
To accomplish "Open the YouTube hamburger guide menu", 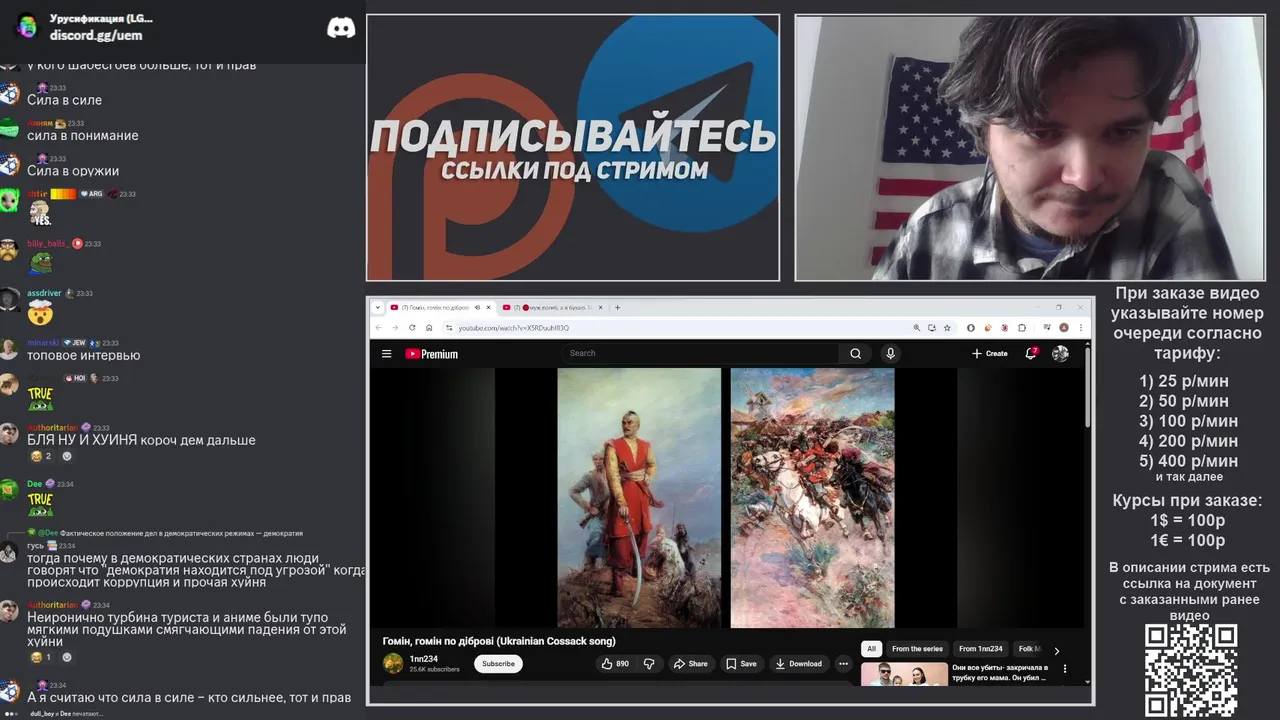I will (387, 353).
